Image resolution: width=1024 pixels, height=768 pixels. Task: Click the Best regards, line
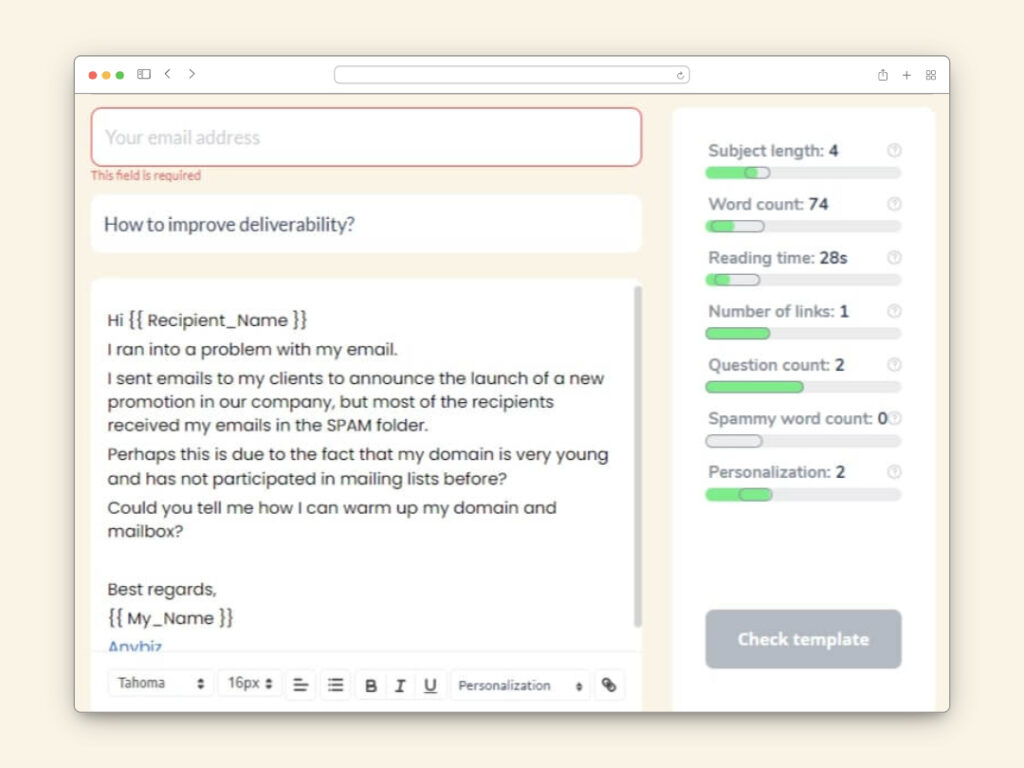tap(162, 589)
